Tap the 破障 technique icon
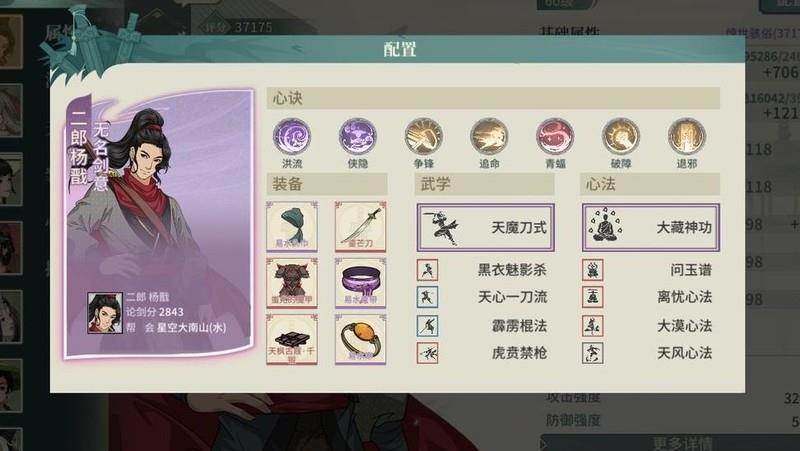Image resolution: width=800 pixels, height=451 pixels. [620, 136]
